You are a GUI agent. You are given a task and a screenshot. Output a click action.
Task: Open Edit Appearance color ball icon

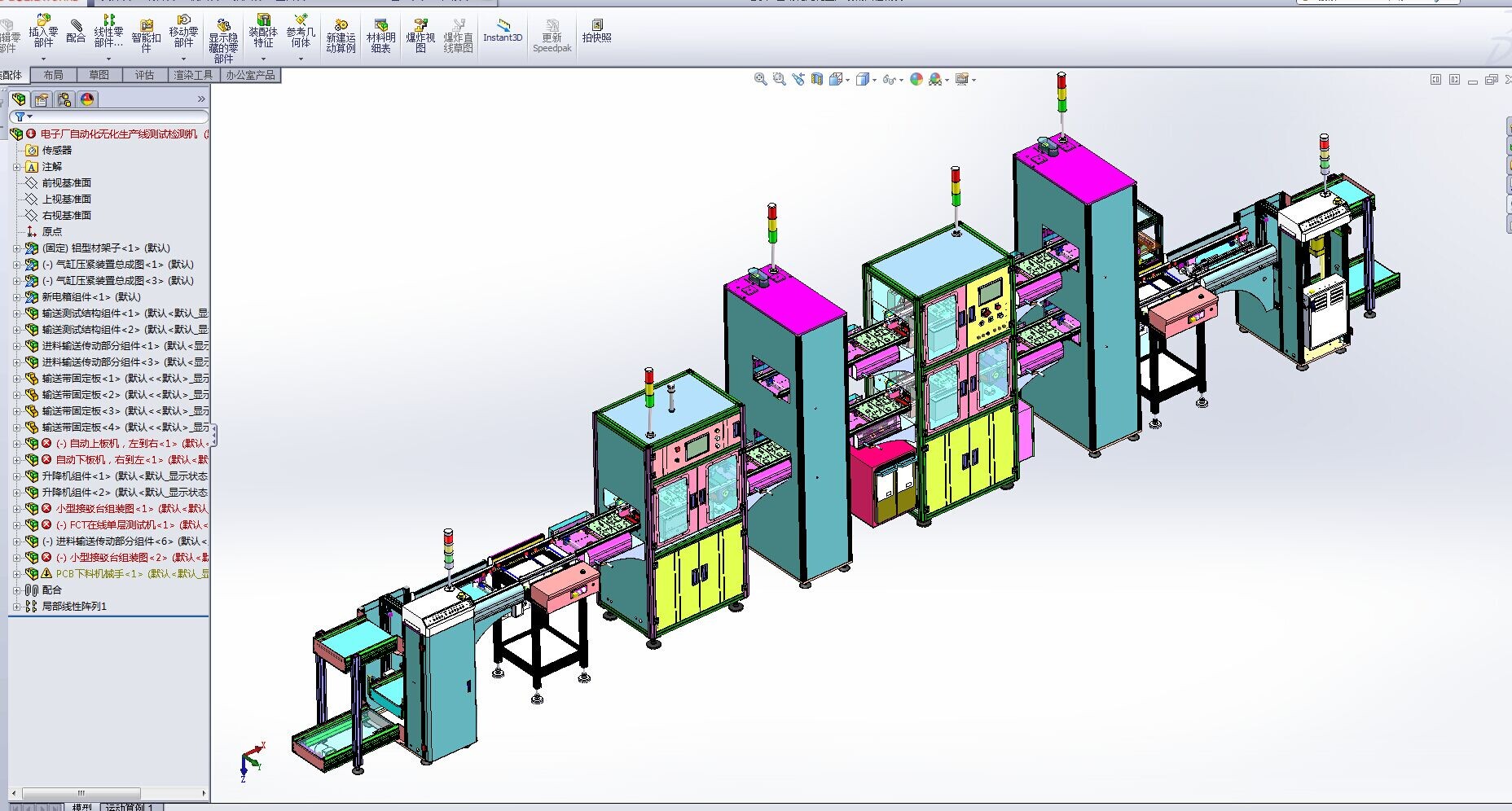click(x=916, y=79)
